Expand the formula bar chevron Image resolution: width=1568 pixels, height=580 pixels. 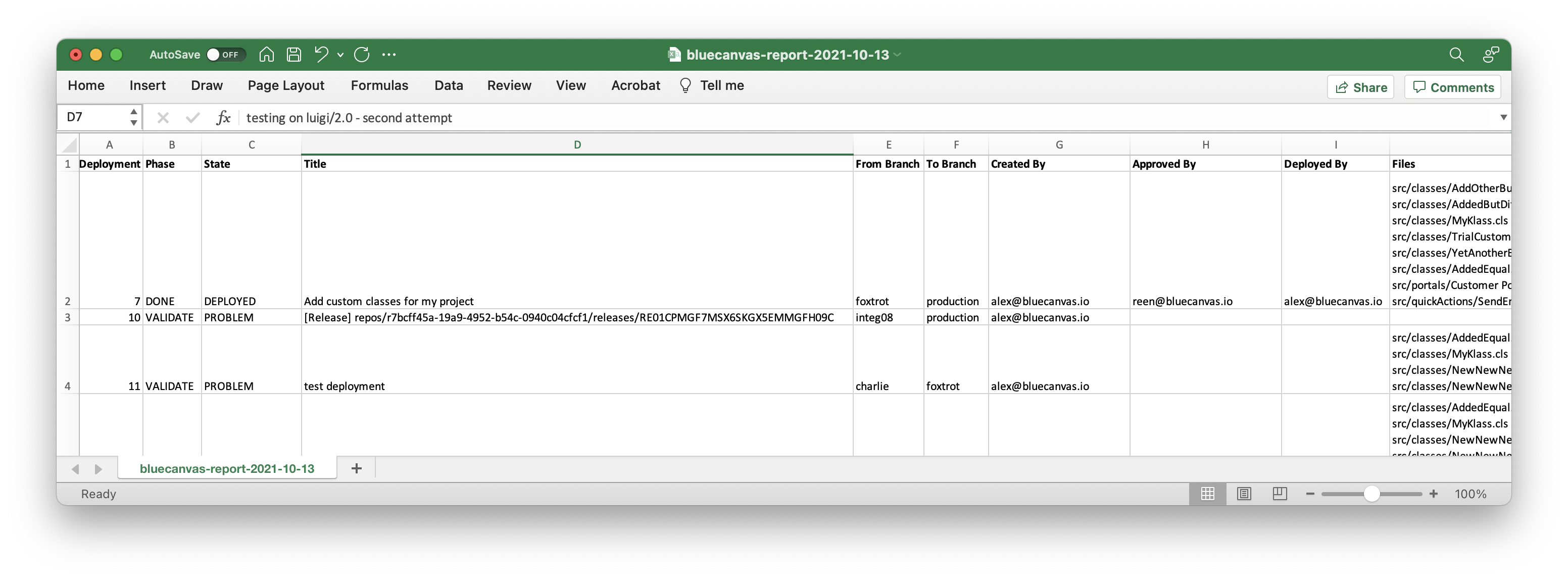pyautogui.click(x=1503, y=117)
